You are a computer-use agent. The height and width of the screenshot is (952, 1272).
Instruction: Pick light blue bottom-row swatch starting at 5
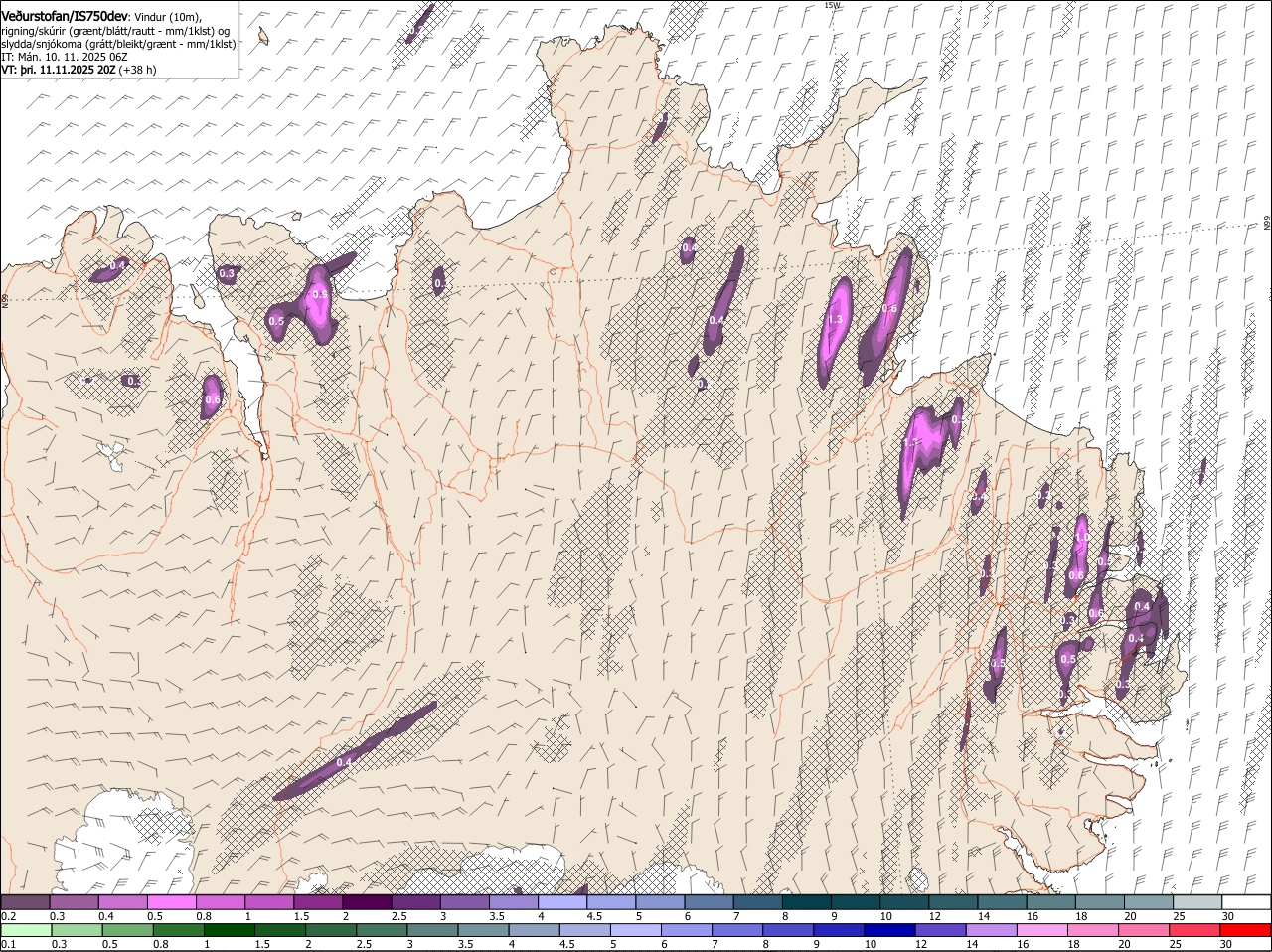tap(634, 931)
